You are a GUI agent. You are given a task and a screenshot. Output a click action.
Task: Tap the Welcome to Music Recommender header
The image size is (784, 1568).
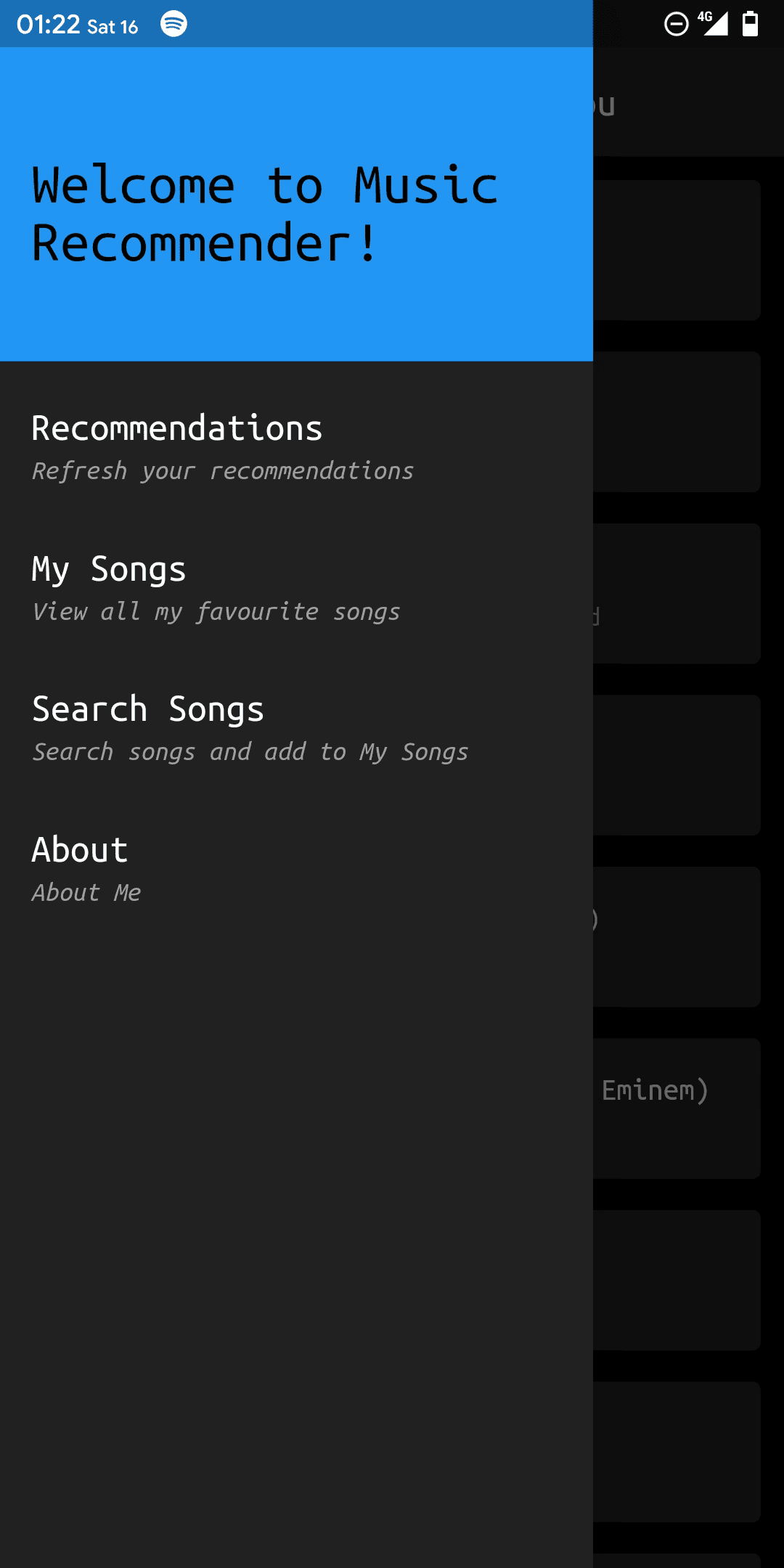pyautogui.click(x=296, y=204)
